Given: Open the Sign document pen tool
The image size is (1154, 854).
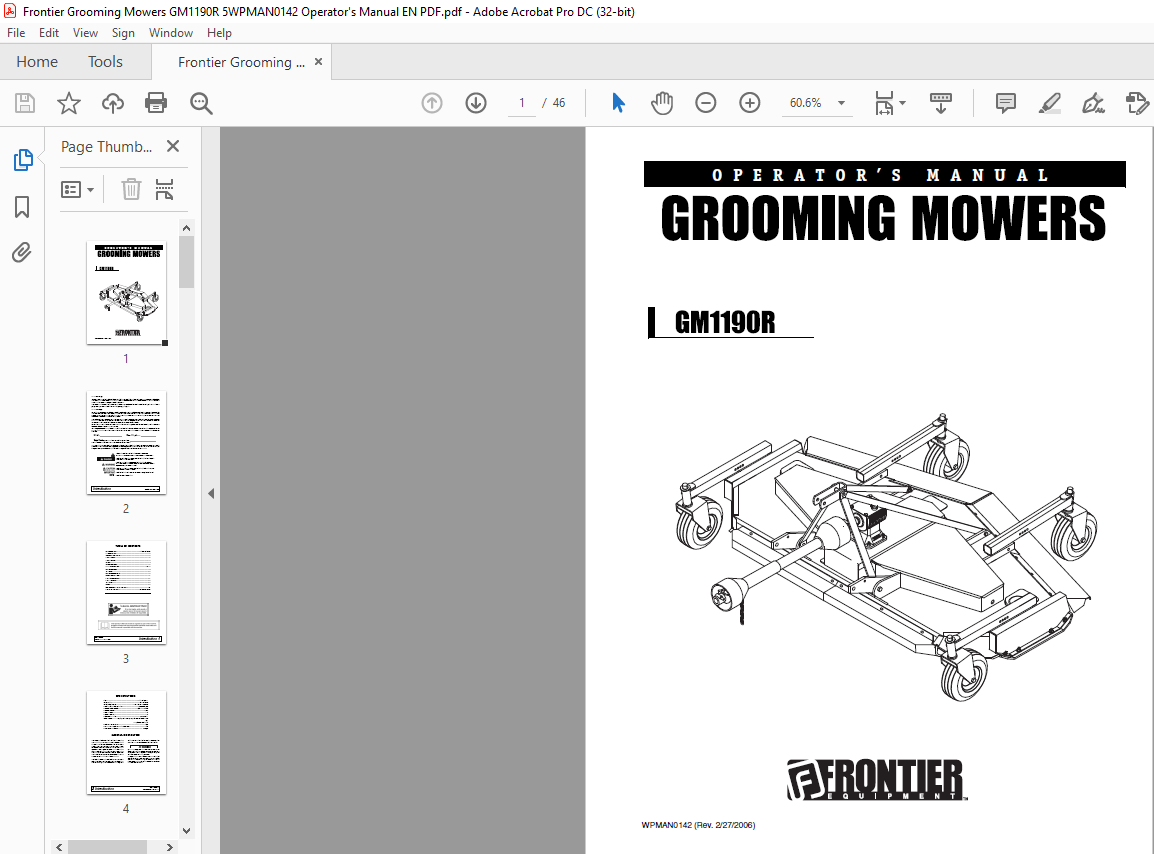Looking at the screenshot, I should point(1094,103).
